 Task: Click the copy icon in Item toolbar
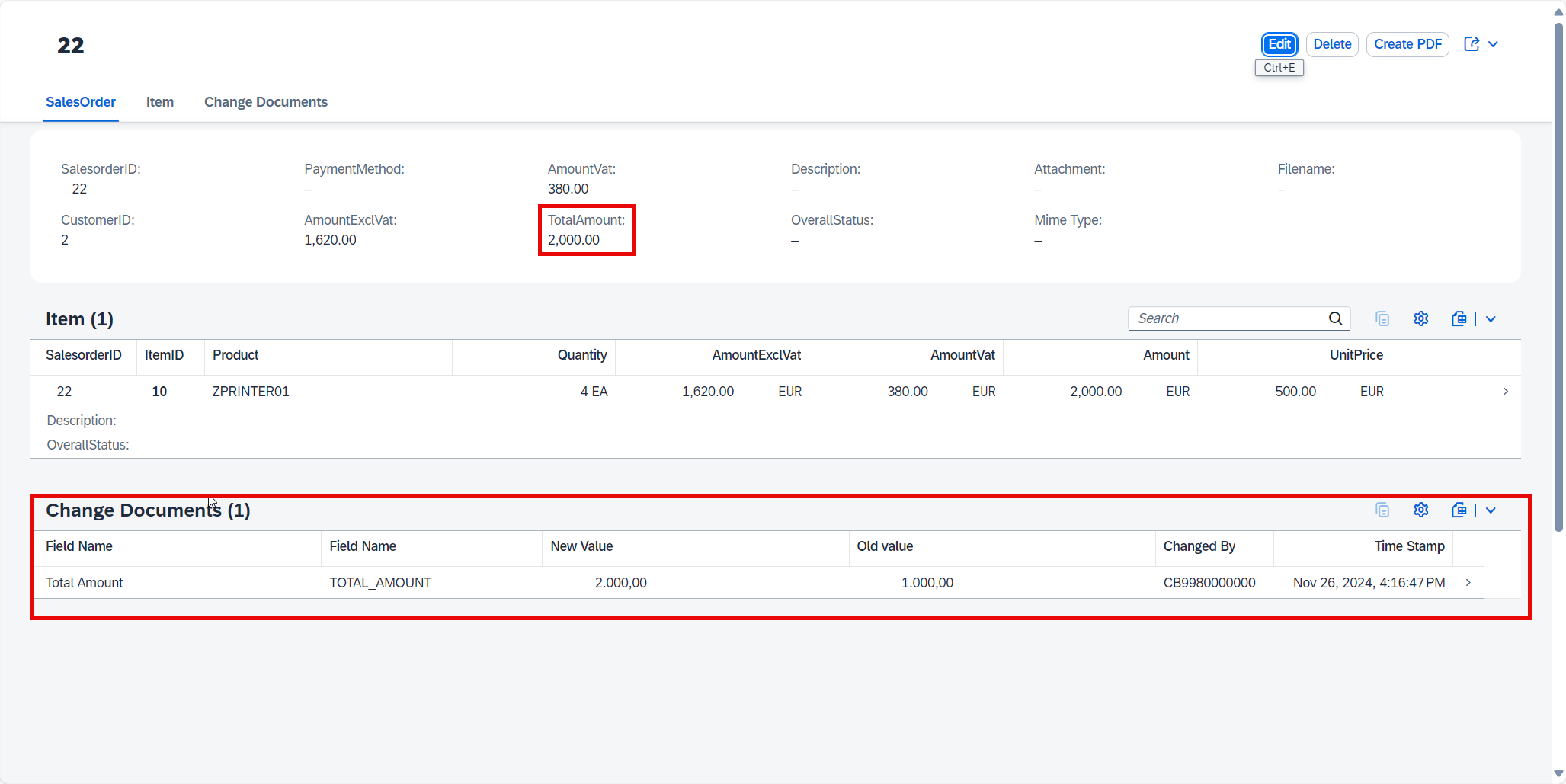coord(1382,318)
